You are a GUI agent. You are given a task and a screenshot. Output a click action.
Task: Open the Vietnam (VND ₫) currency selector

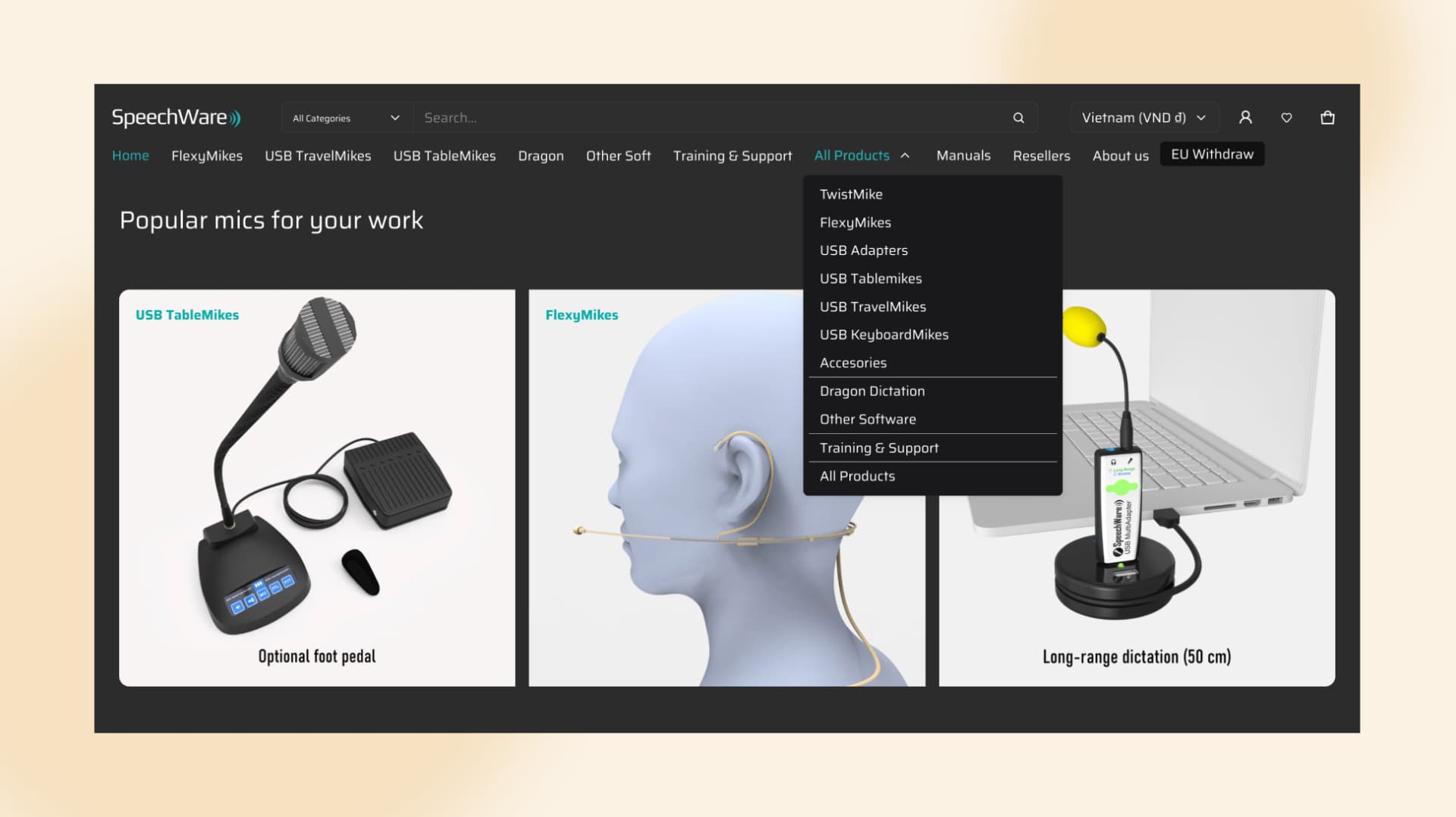[1144, 118]
